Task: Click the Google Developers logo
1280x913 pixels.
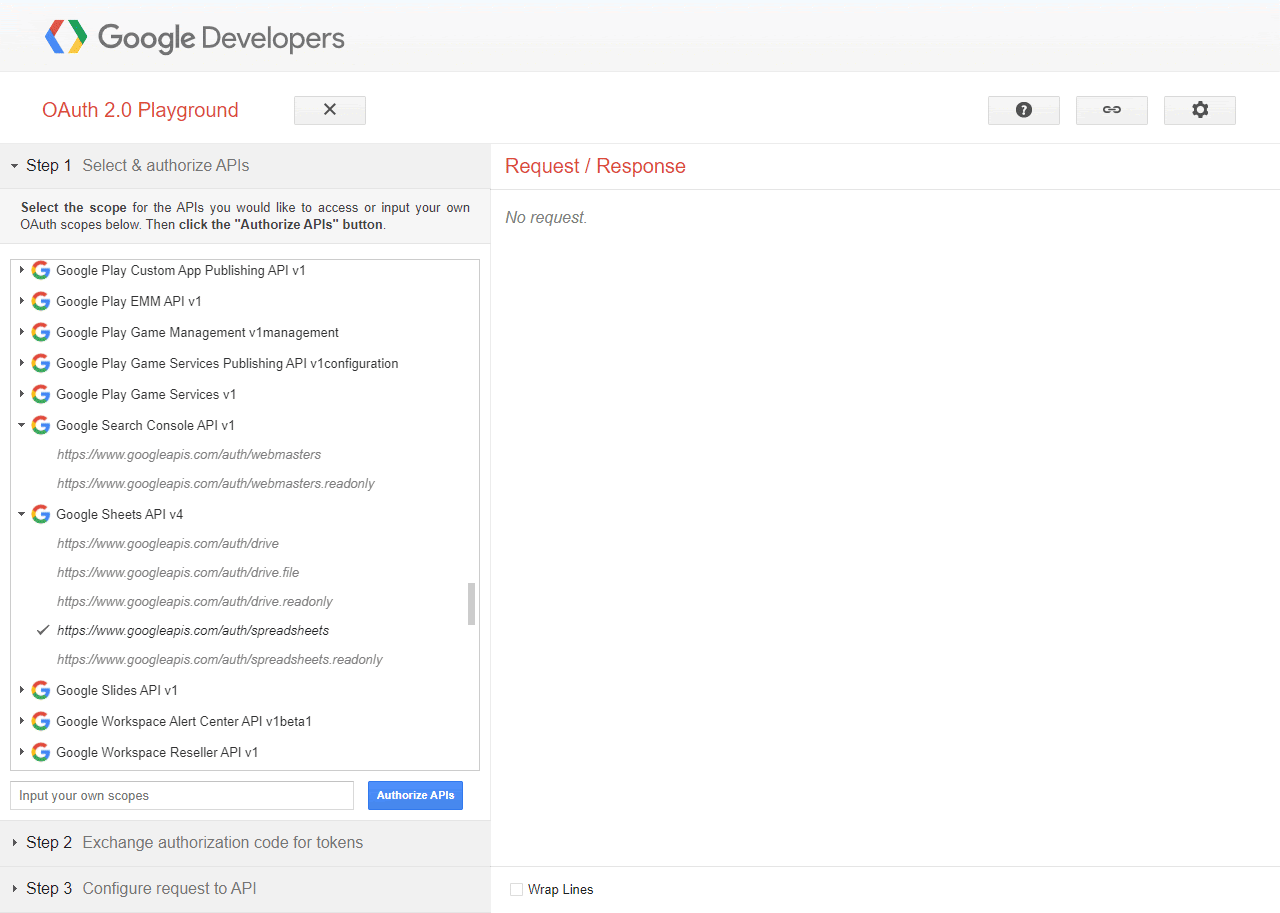Action: (x=195, y=38)
